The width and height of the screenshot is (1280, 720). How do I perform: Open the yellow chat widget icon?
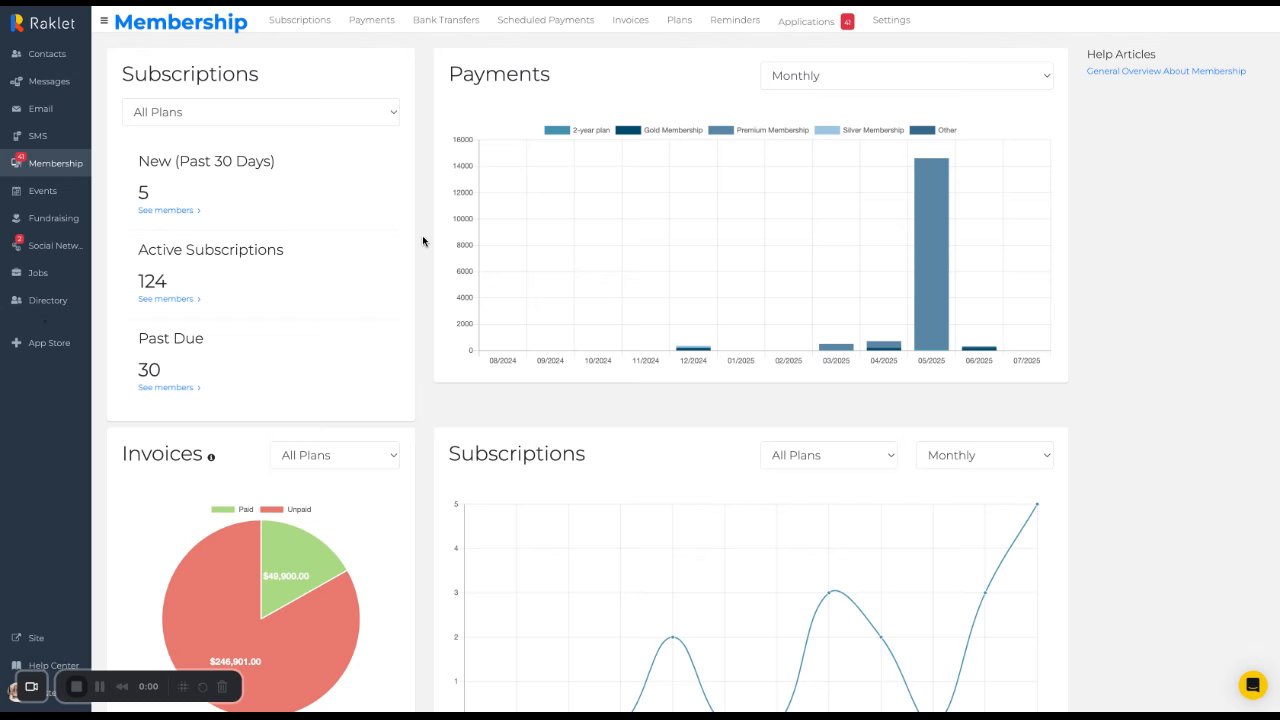[1252, 685]
